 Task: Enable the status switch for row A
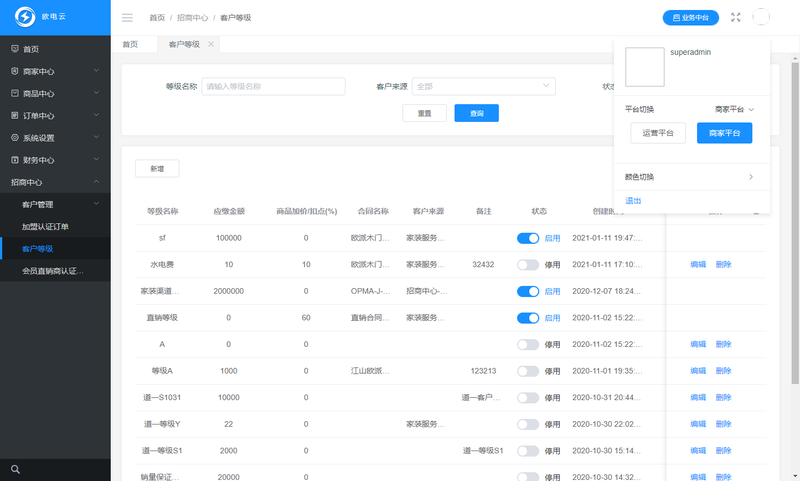[528, 344]
